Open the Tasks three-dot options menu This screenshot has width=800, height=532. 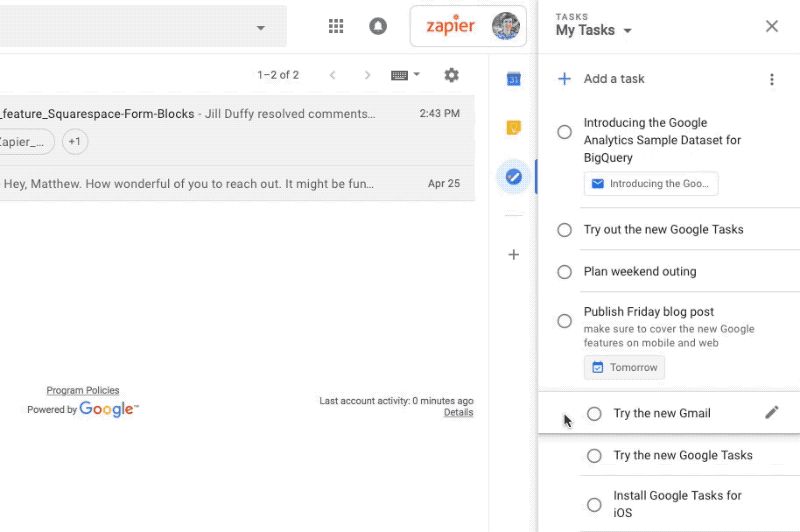coord(771,80)
